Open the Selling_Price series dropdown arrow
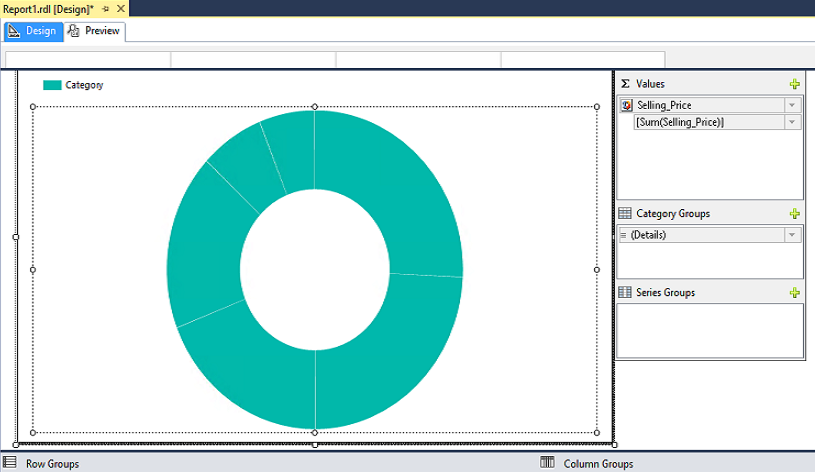This screenshot has width=815, height=472. click(792, 105)
